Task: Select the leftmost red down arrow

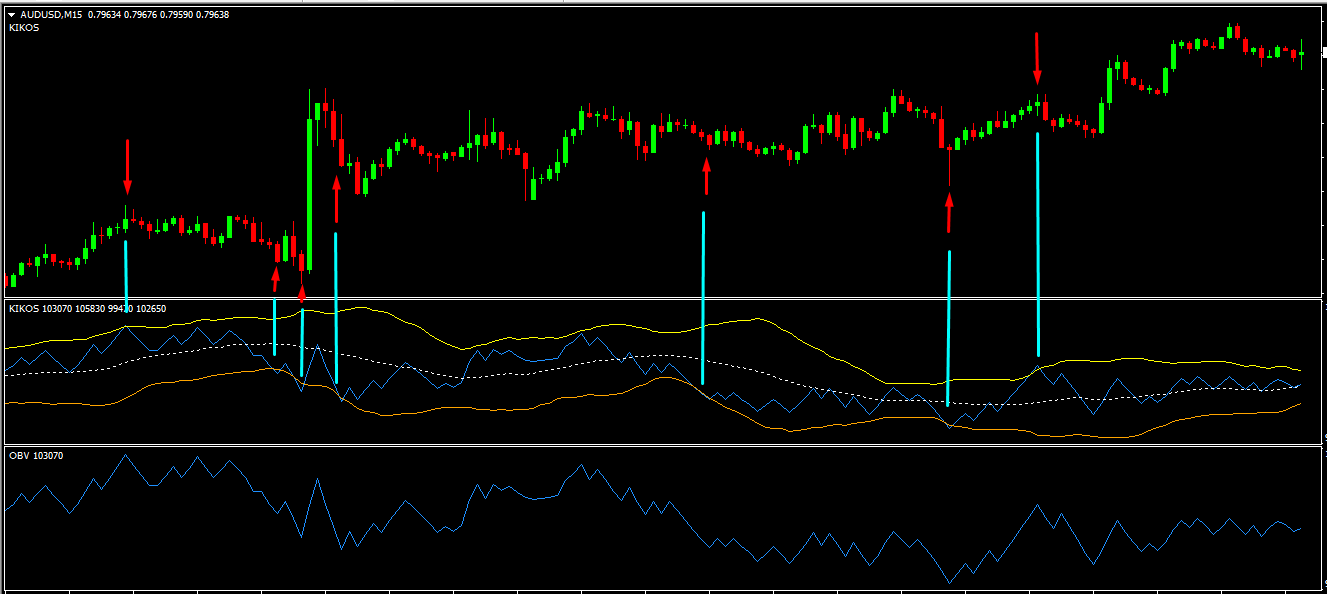Action: (x=127, y=167)
